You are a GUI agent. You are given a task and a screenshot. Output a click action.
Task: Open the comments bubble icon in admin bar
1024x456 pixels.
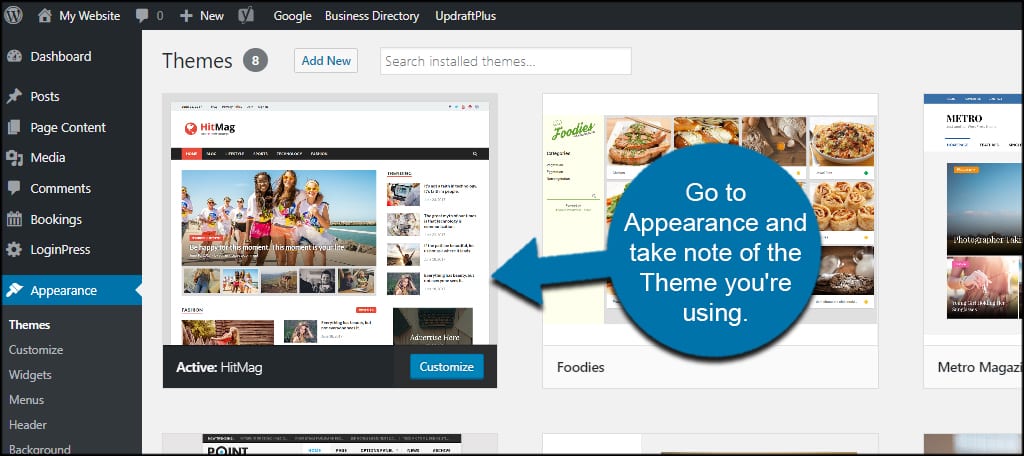pyautogui.click(x=142, y=16)
